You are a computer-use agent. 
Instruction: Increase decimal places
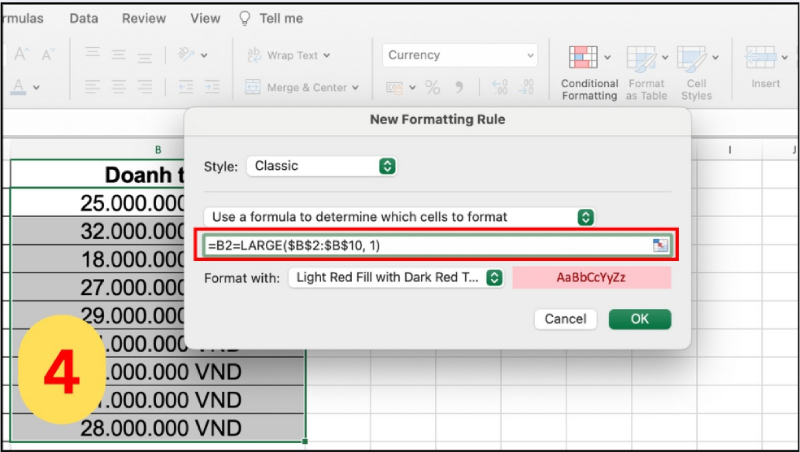tap(499, 87)
